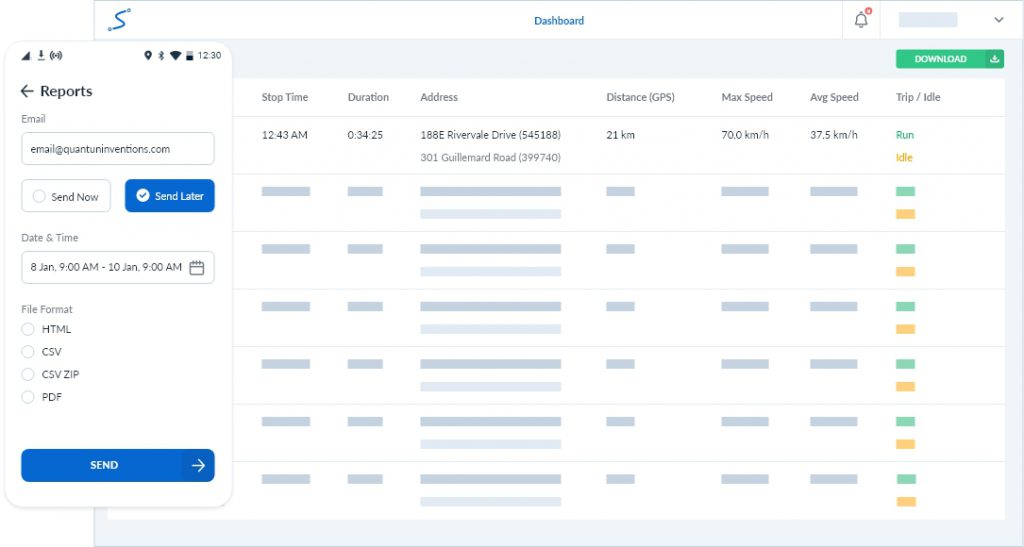Viewport: 1024px width, 547px height.
Task: Click the S logo in header
Action: click(x=119, y=20)
